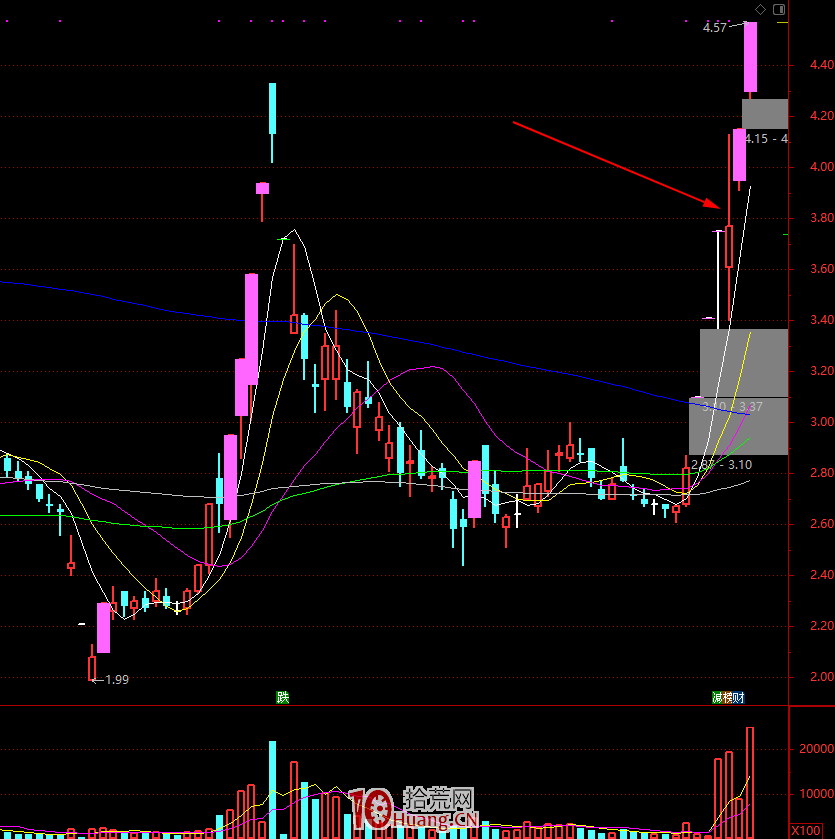Click the X100 volume unit label
835x839 pixels.
[x=806, y=830]
